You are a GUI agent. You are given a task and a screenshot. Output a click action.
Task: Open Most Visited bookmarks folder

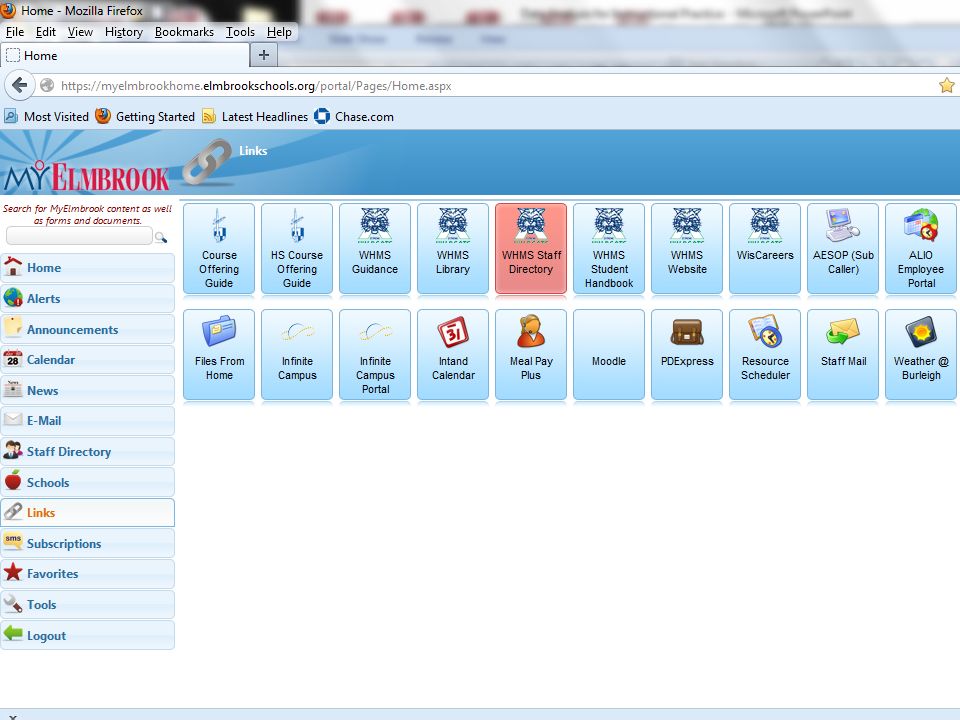pos(47,116)
